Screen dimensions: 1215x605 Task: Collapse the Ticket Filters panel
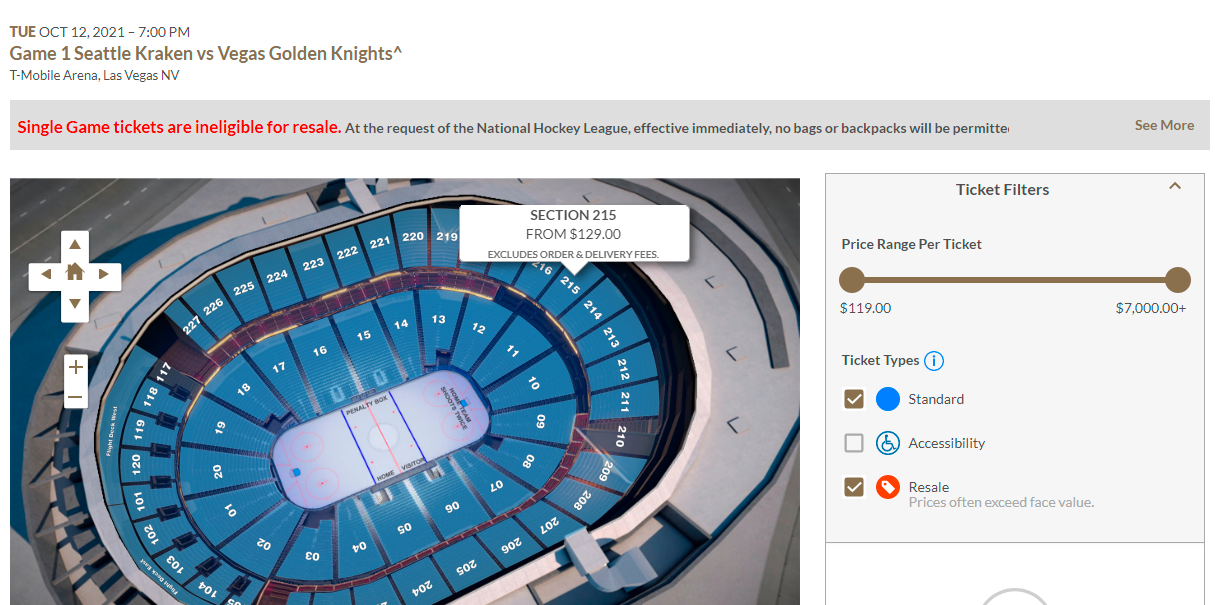click(x=1175, y=186)
